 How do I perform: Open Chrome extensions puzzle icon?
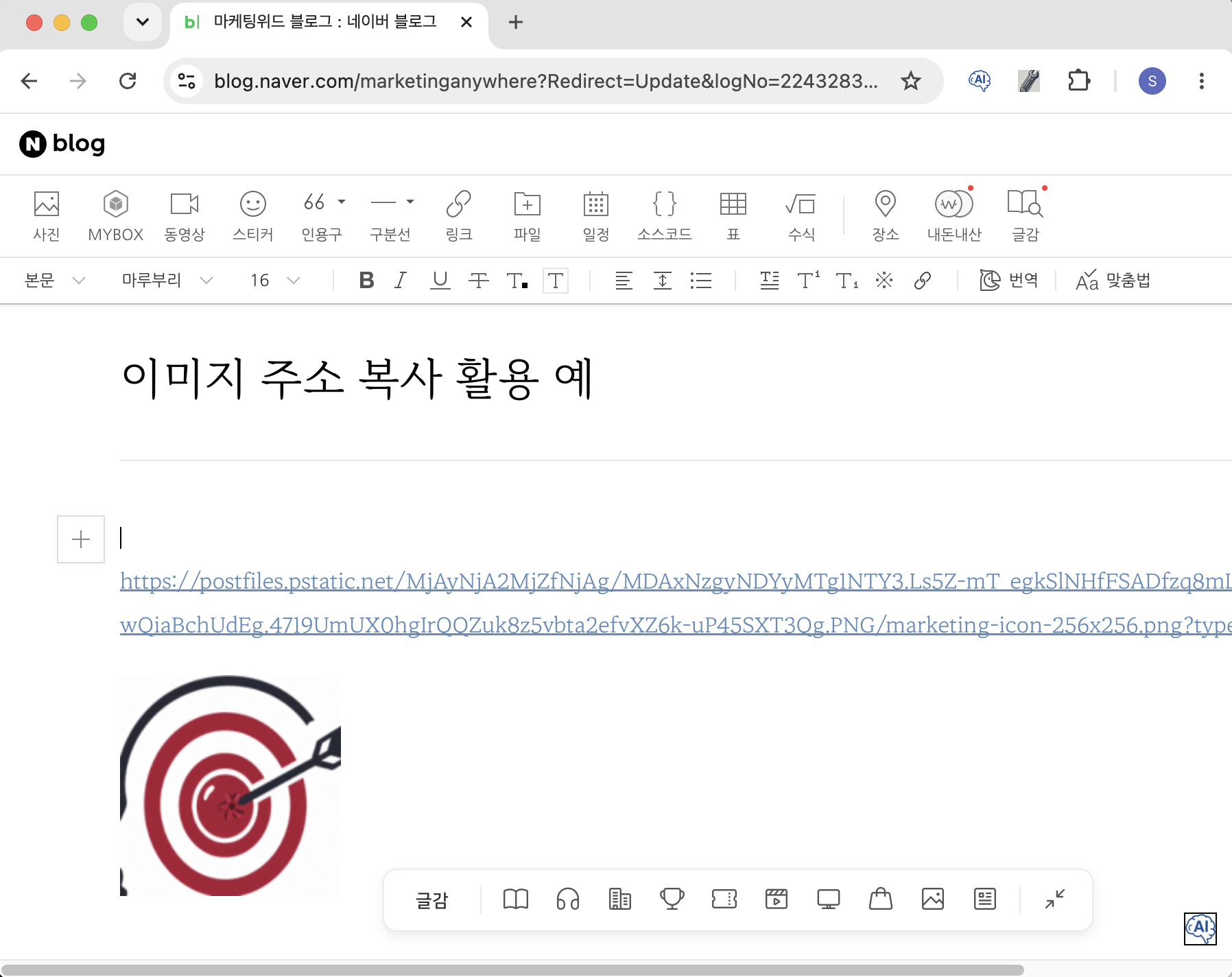pyautogui.click(x=1079, y=81)
